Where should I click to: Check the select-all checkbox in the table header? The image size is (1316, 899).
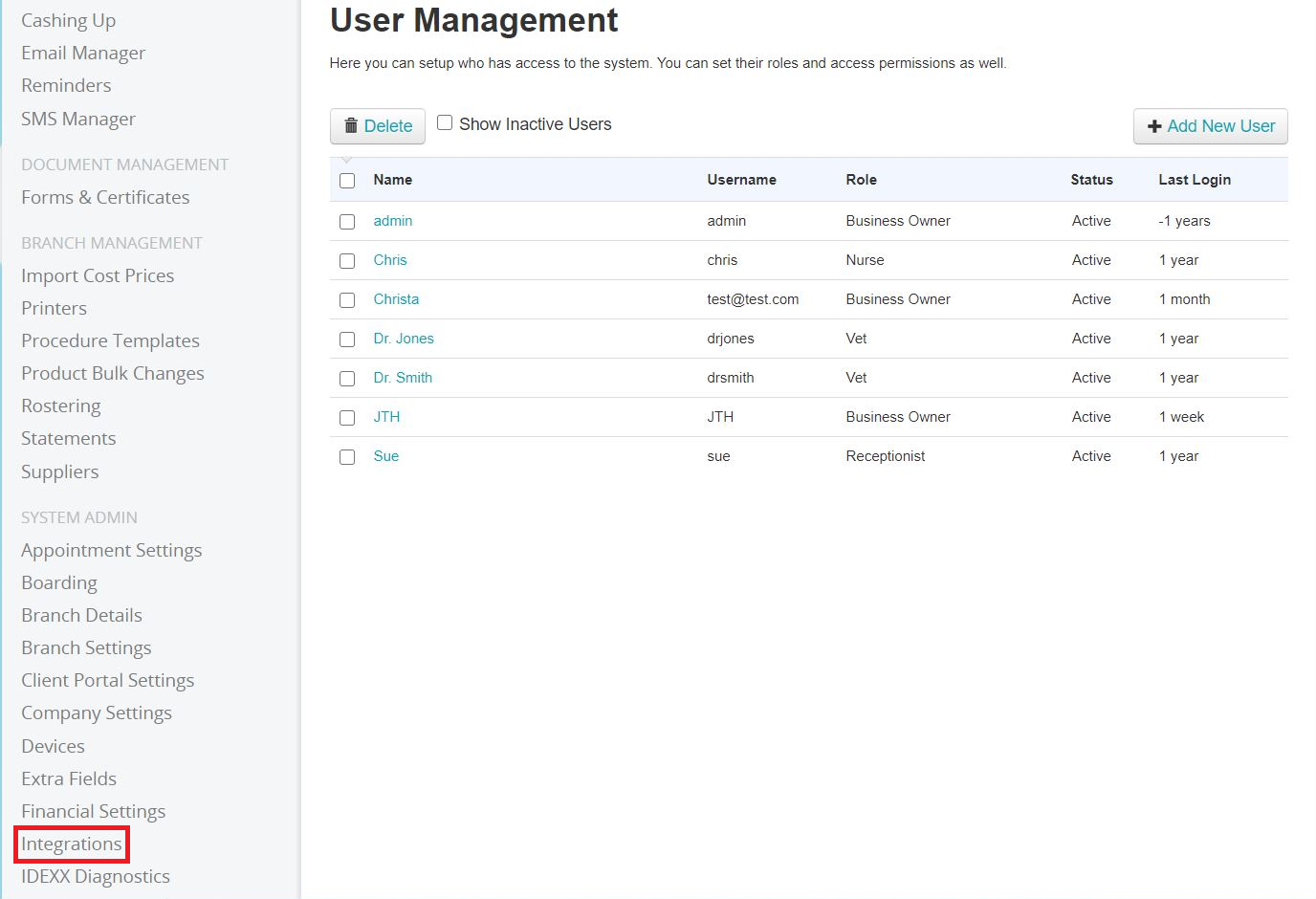coord(347,180)
